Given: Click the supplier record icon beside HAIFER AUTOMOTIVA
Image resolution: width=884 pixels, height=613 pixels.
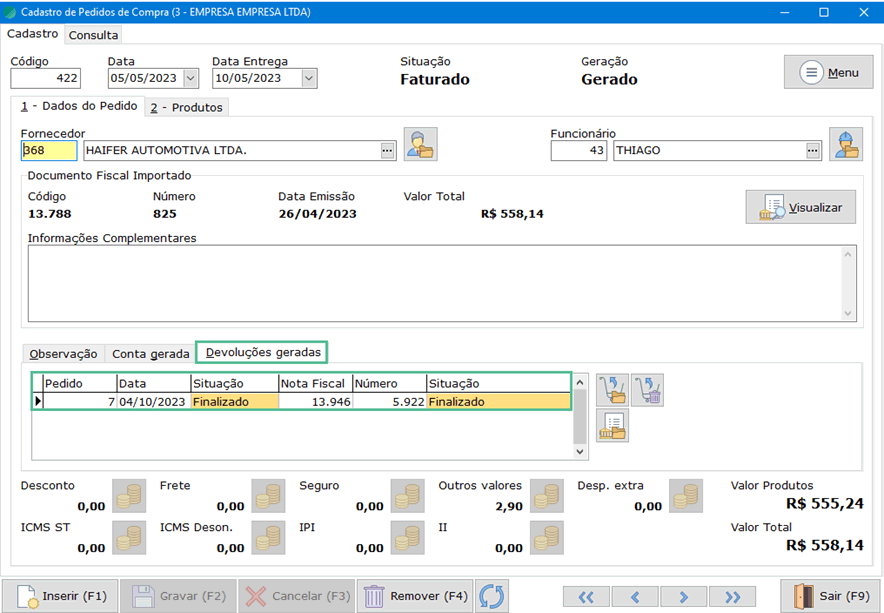Looking at the screenshot, I should click(x=420, y=145).
